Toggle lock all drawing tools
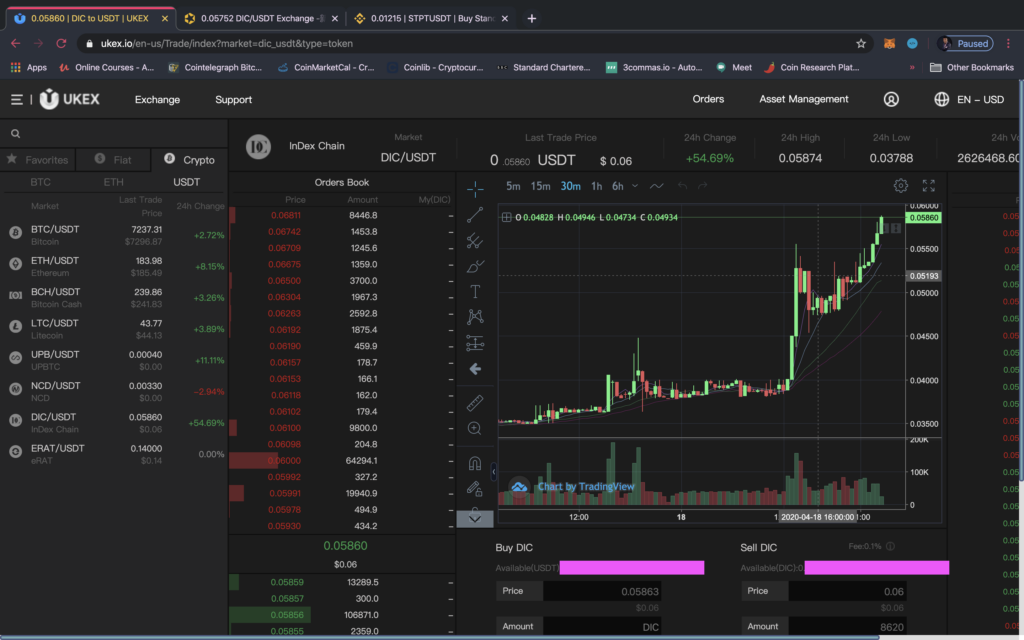 (x=475, y=488)
